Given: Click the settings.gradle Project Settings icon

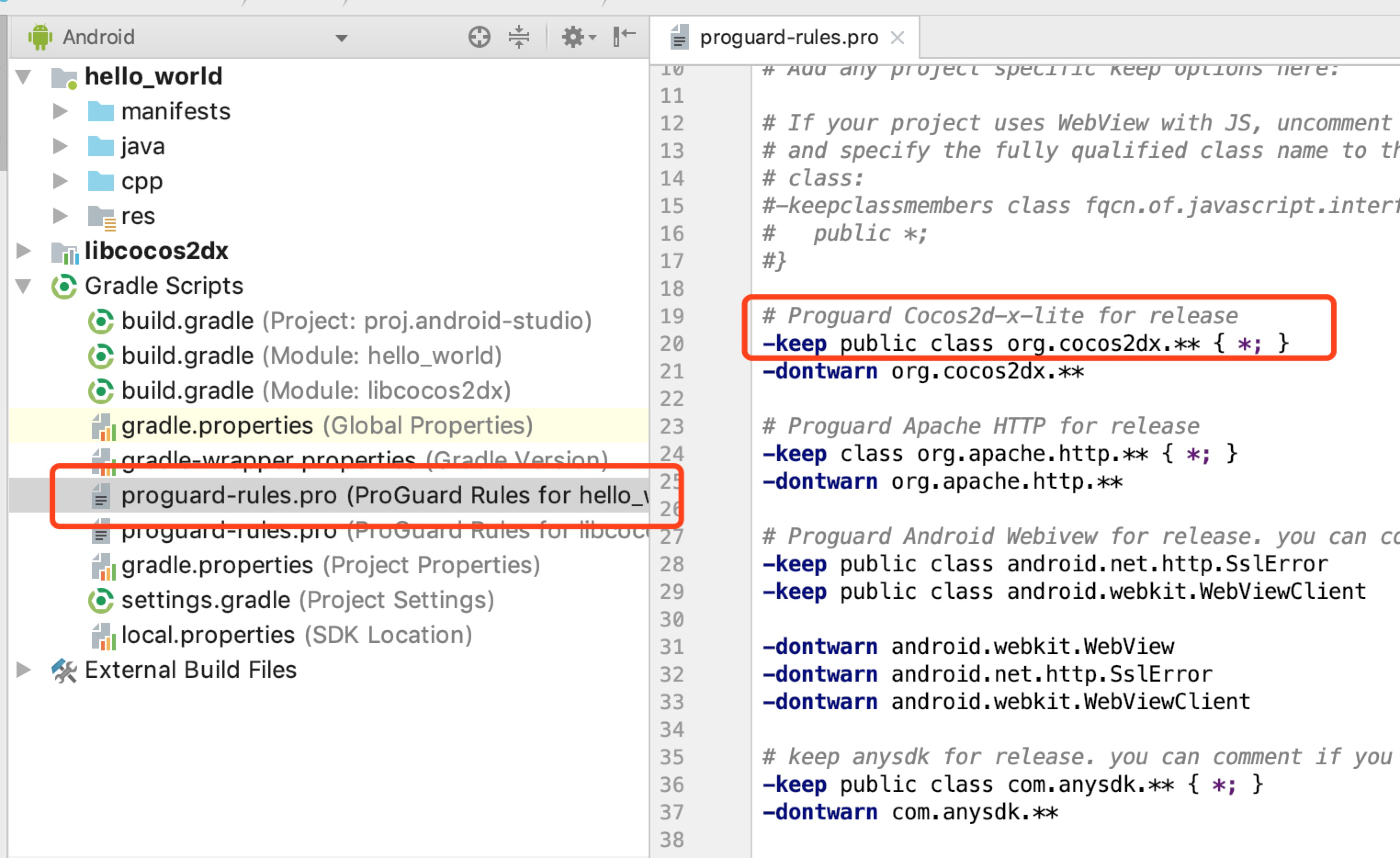Looking at the screenshot, I should pos(101,601).
